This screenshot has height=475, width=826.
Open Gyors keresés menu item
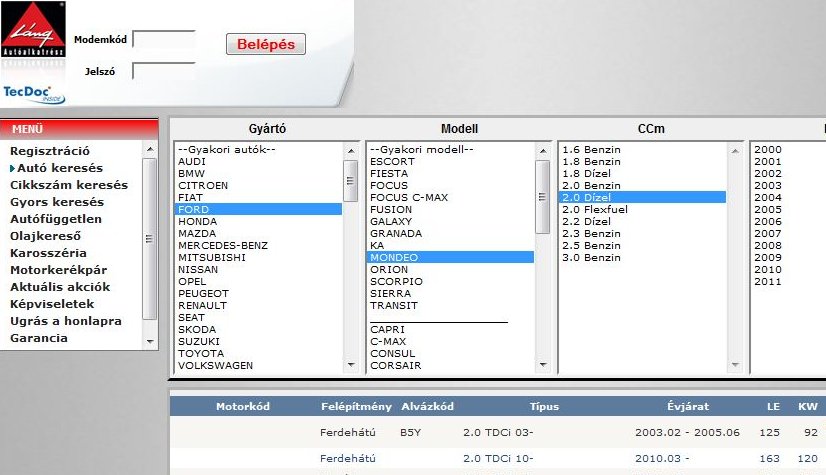click(x=57, y=202)
